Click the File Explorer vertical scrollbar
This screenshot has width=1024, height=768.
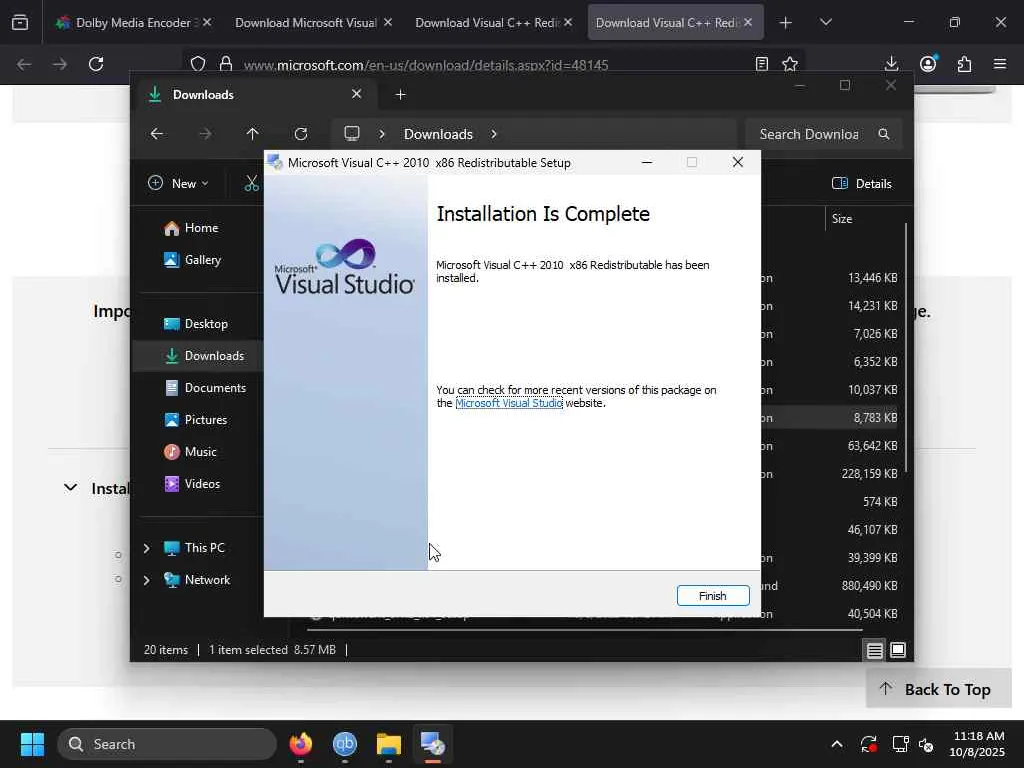(x=906, y=348)
